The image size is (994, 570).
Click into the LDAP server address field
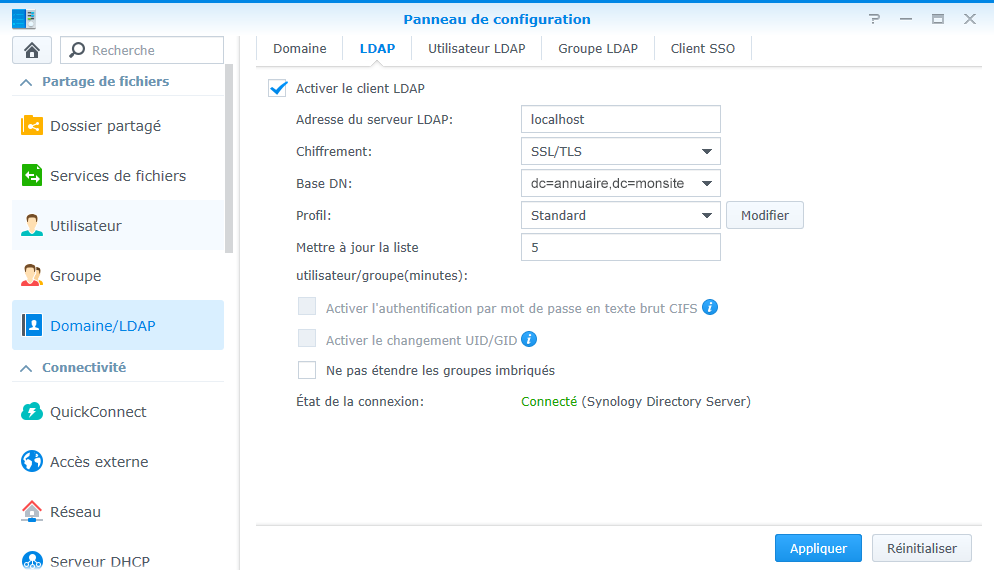coord(621,119)
